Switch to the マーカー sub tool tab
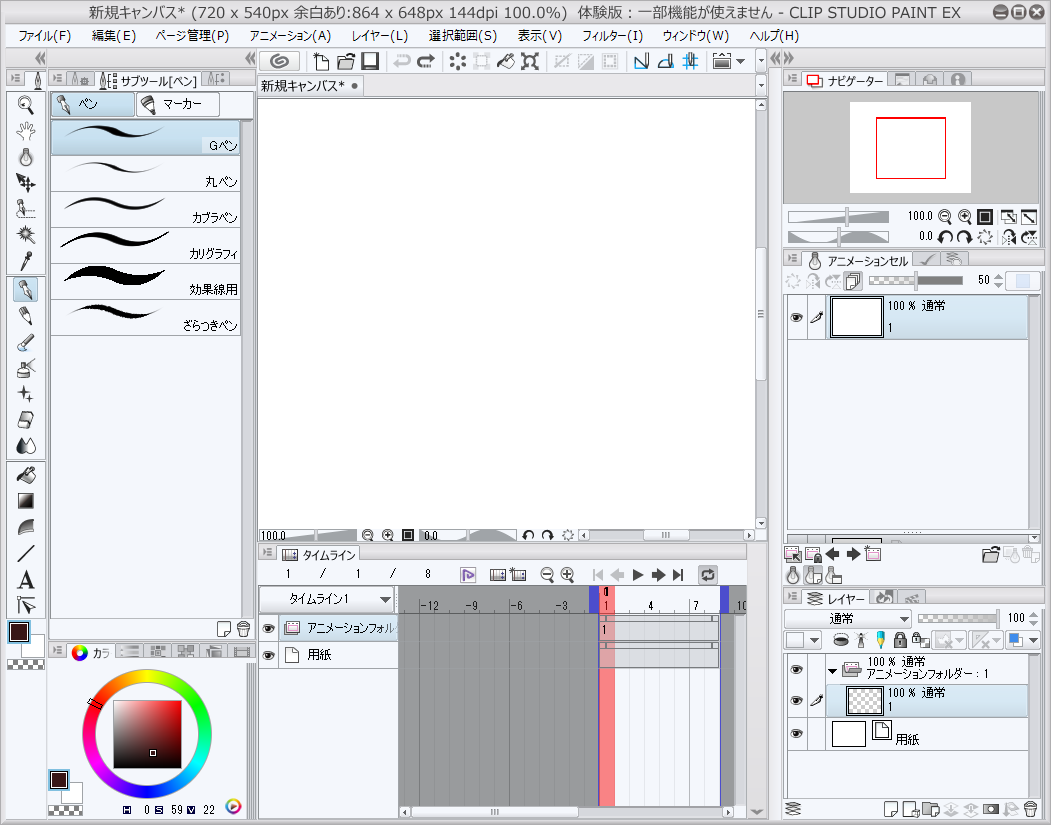The image size is (1051, 825). pyautogui.click(x=177, y=104)
